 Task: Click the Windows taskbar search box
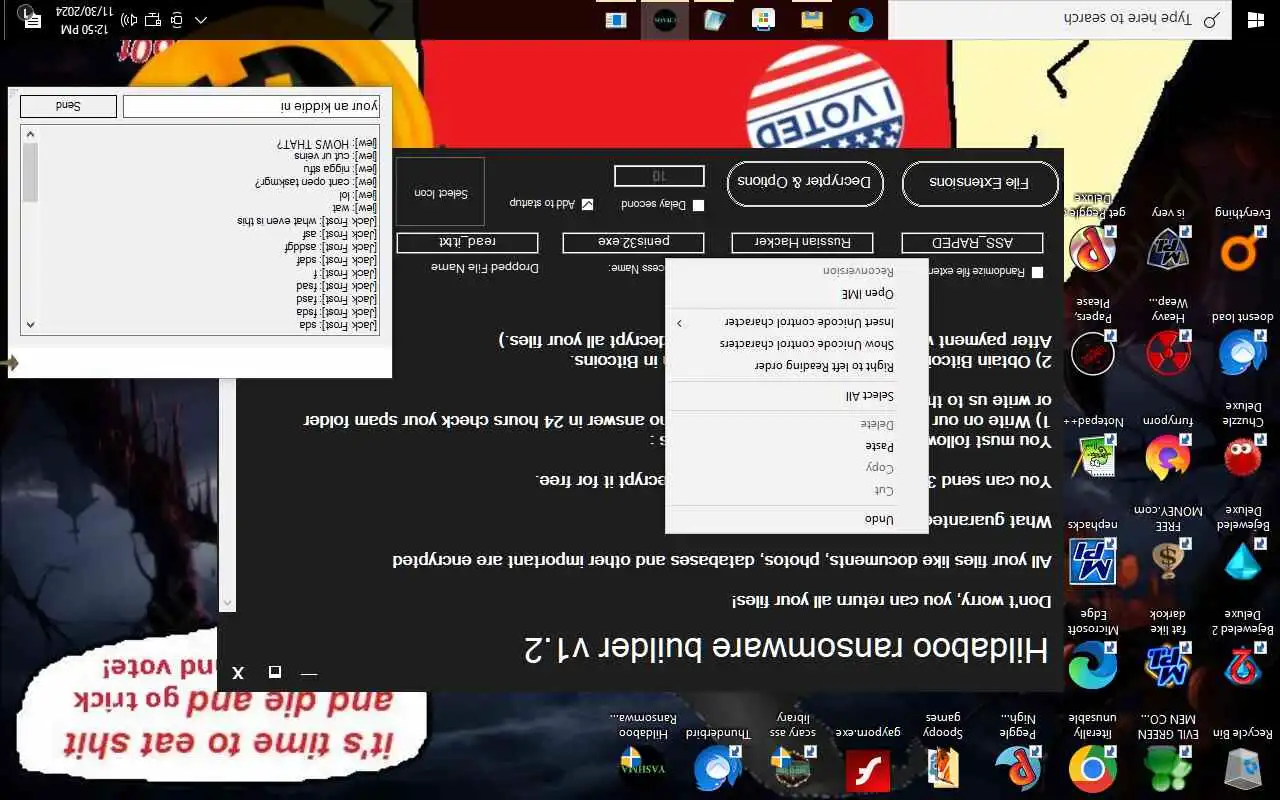1058,20
